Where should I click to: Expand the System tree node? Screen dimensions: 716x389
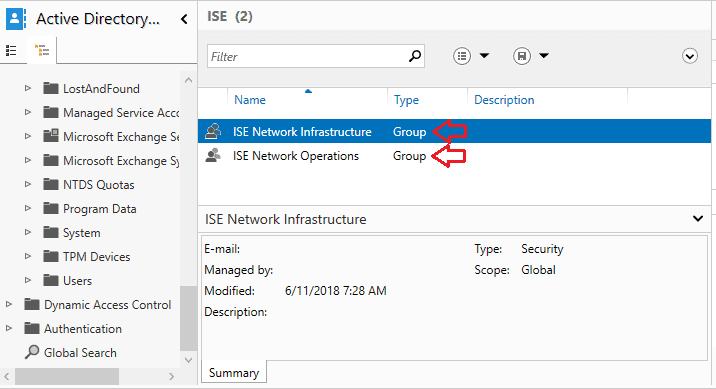28,232
